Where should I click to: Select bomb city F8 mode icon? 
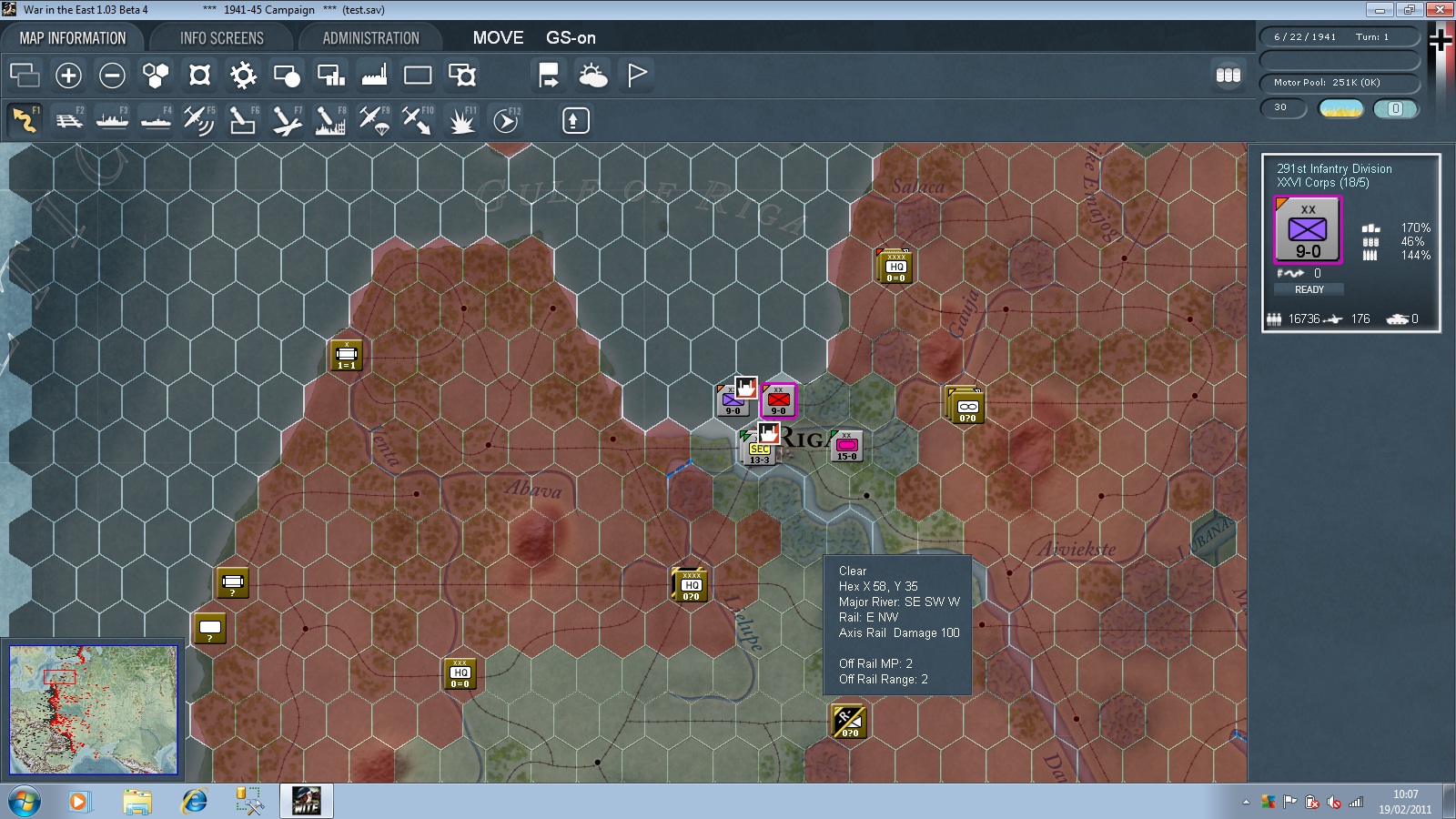point(330,120)
